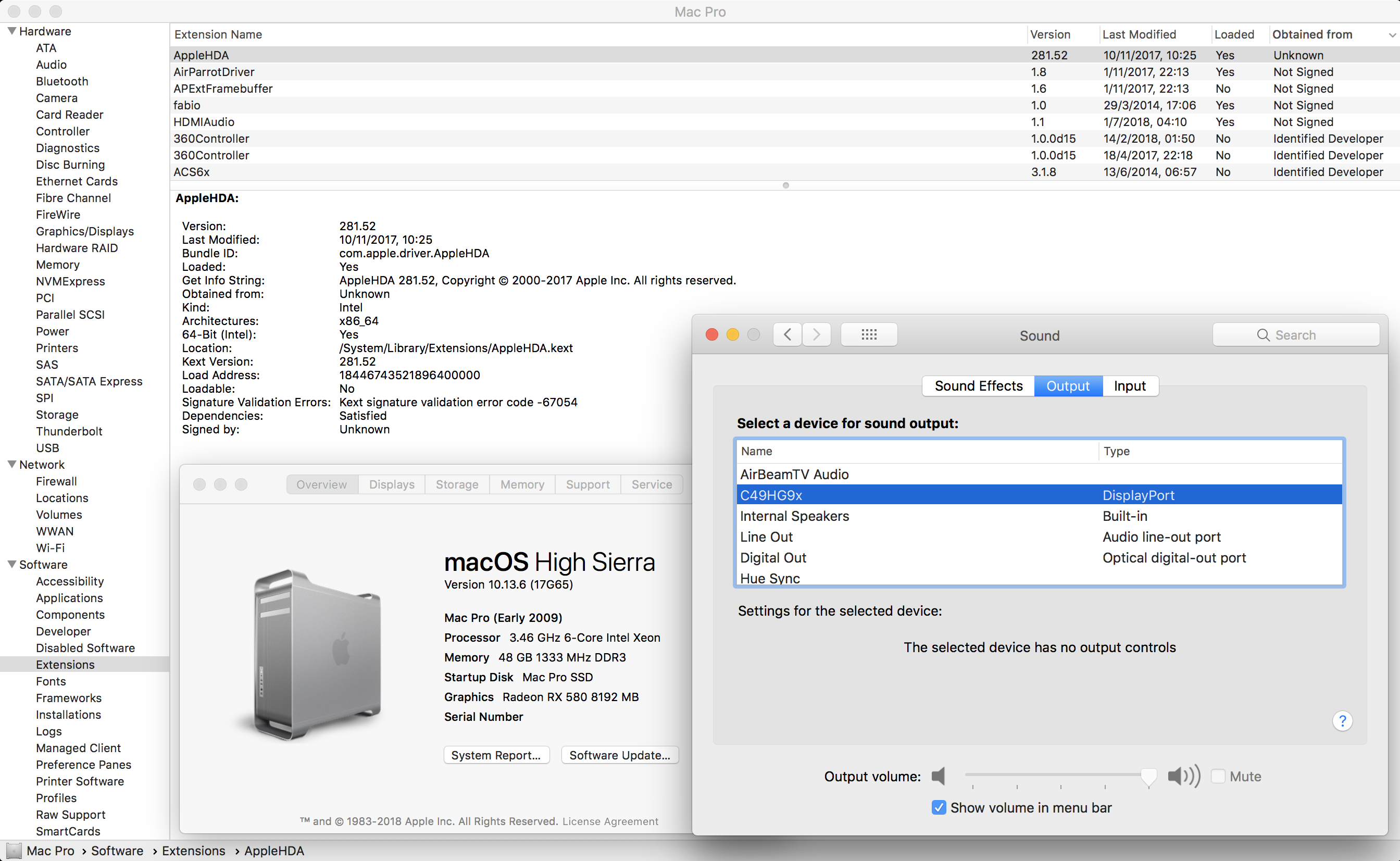Screen dimensions: 1400x861
Task: Switch to the Sound Effects tab
Action: coord(978,386)
